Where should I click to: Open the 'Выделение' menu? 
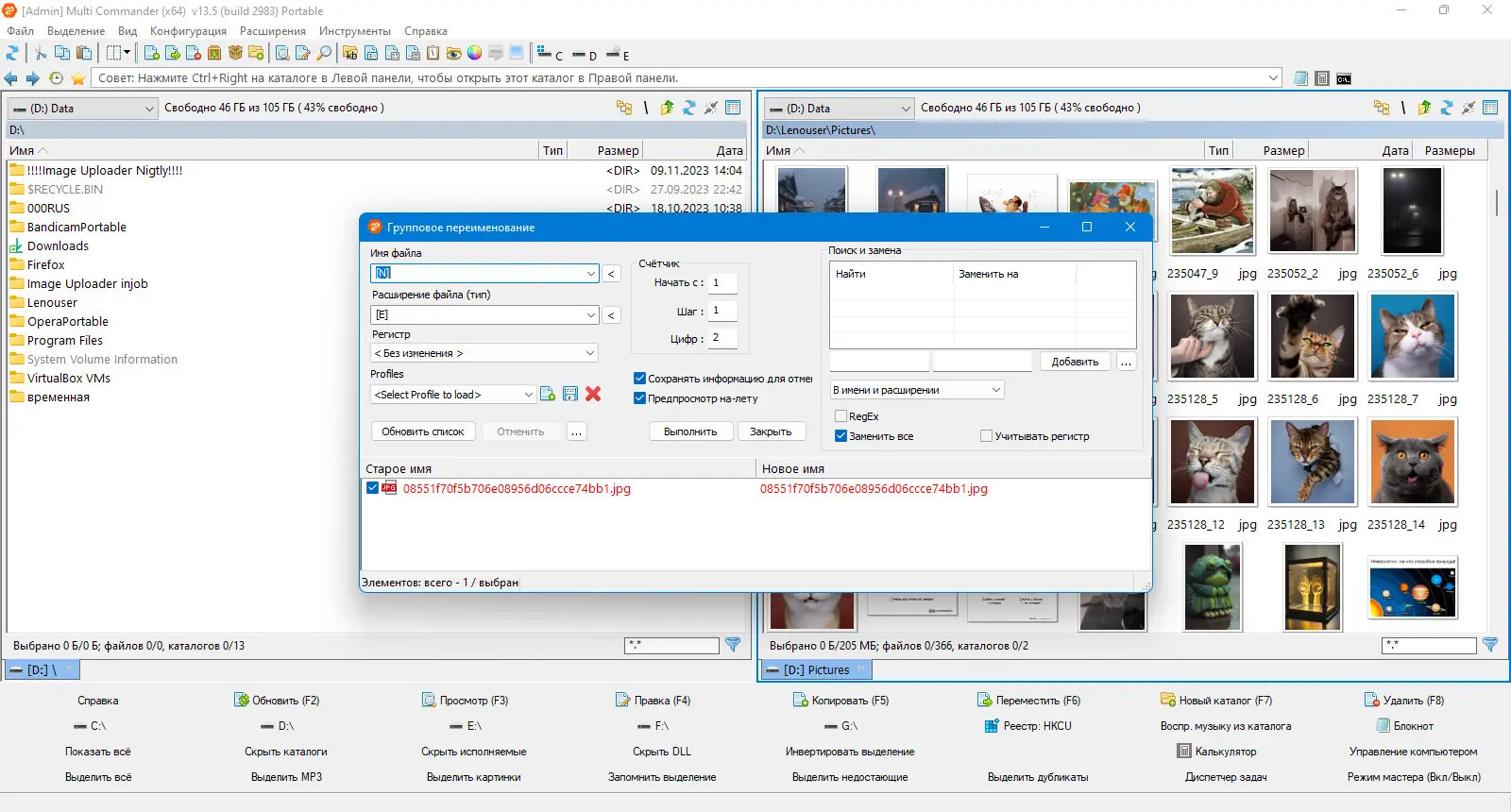click(76, 31)
